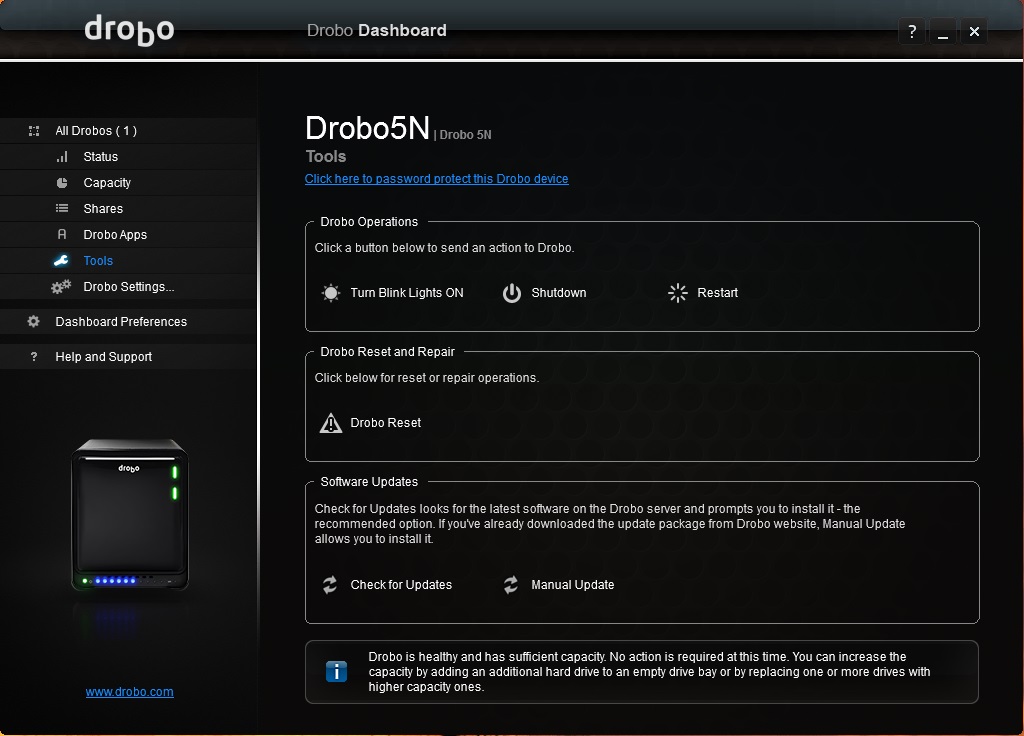Close the Drobo Dashboard window
Viewport: 1024px width, 736px height.
[x=974, y=31]
